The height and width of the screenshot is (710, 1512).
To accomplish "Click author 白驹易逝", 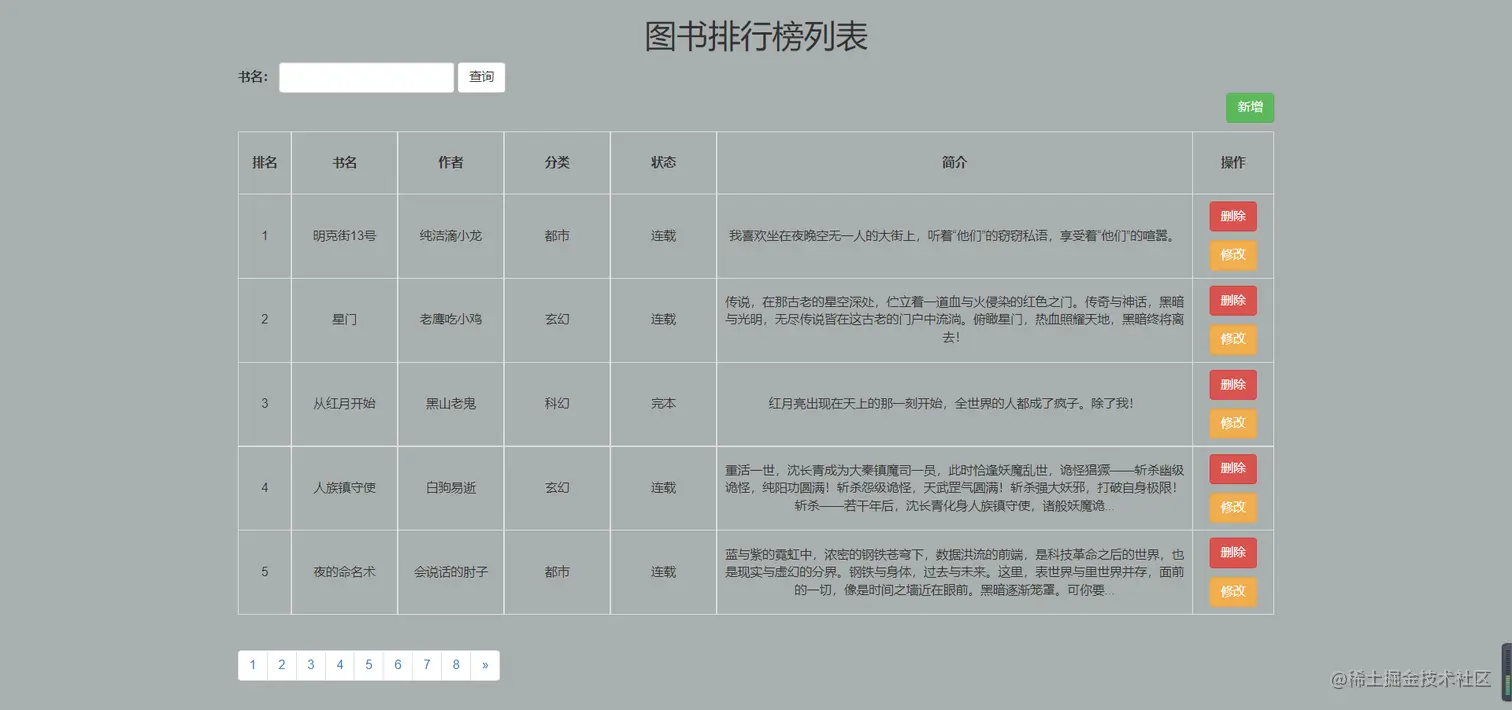I will click(451, 488).
